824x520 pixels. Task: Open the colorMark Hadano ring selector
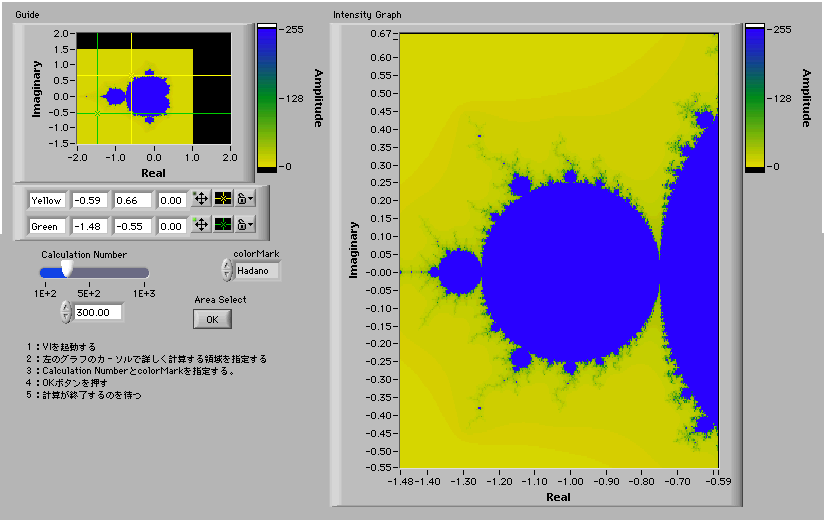[257, 271]
